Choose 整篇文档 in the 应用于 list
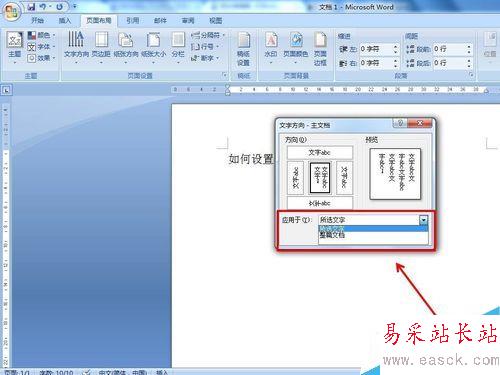Image resolution: width=500 pixels, height=375 pixels. [373, 235]
